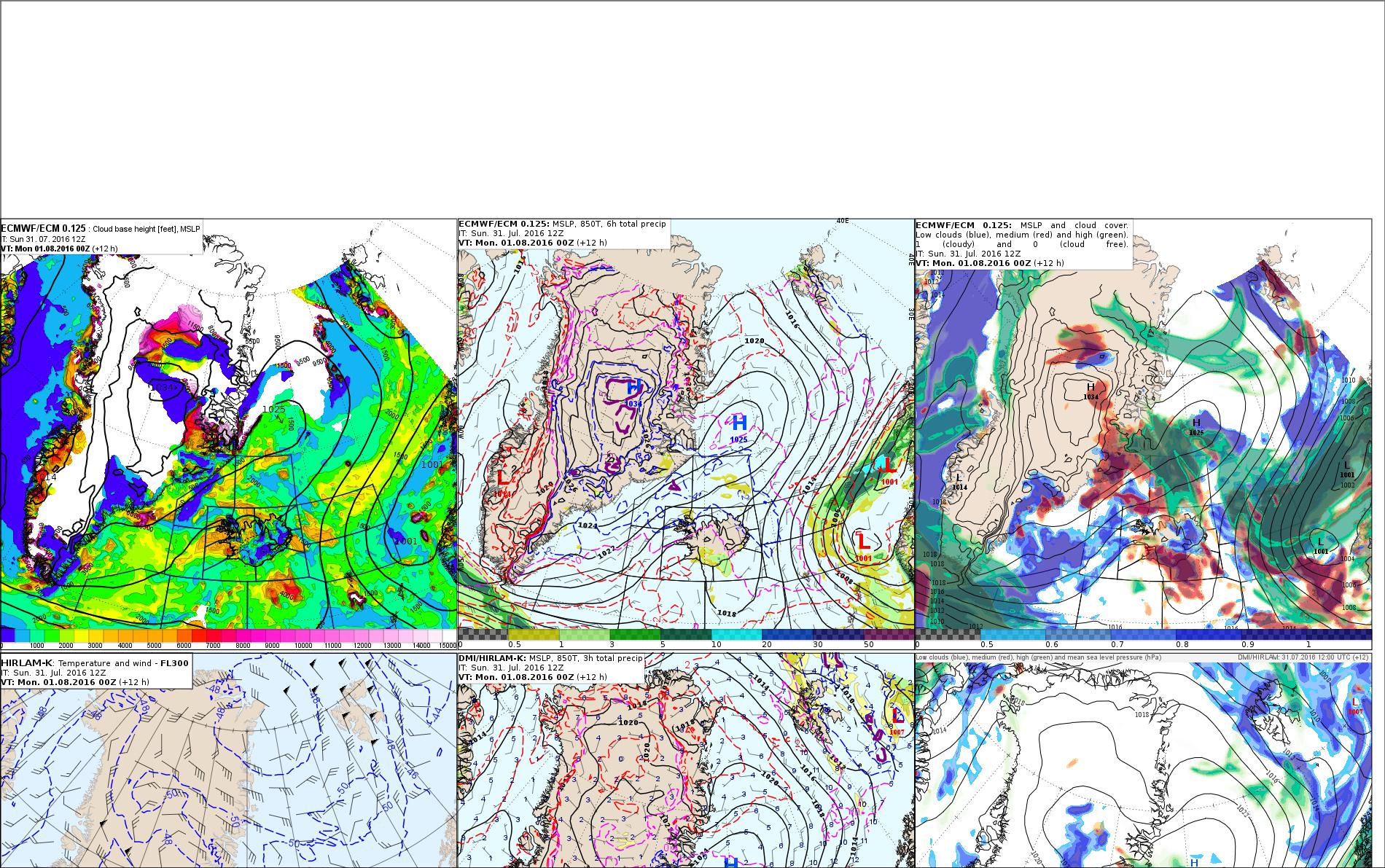This screenshot has height=868, width=1385.
Task: Select the 7000 ft red swatch in the cloud base legend
Action: 198,636
